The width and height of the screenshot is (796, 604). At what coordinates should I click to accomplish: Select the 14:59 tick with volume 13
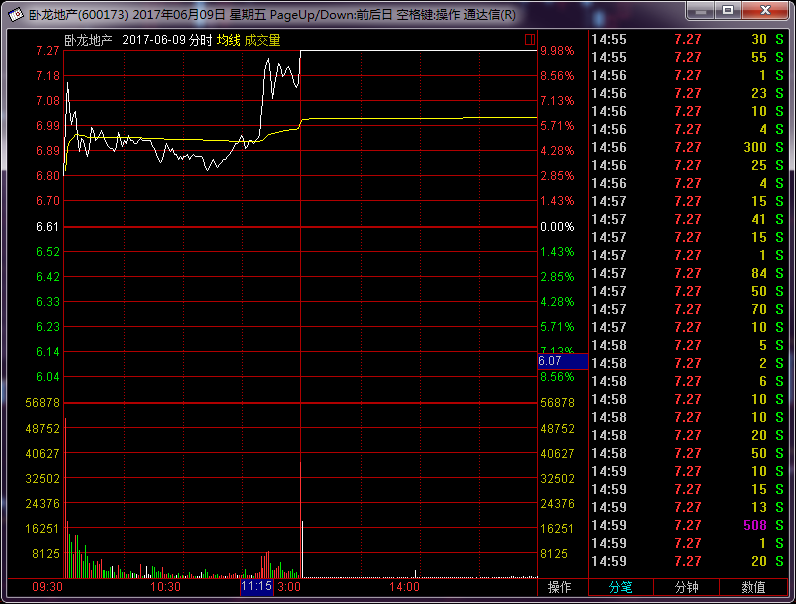pyautogui.click(x=688, y=507)
